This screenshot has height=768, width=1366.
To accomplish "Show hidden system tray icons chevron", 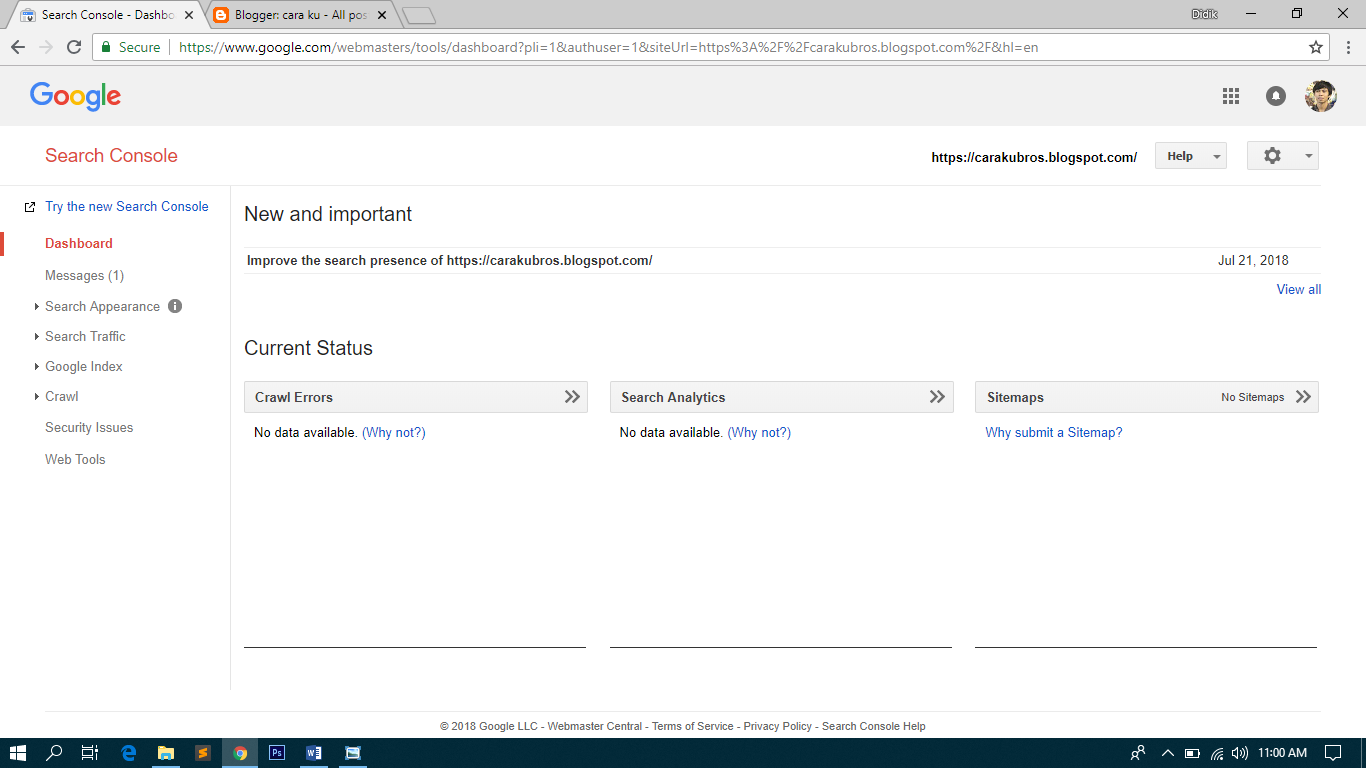I will click(x=1167, y=753).
